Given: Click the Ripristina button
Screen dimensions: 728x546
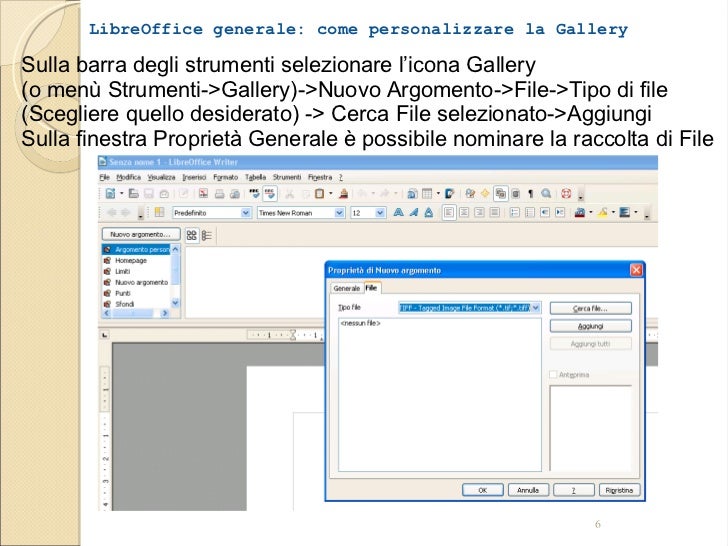Looking at the screenshot, I should click(619, 490).
